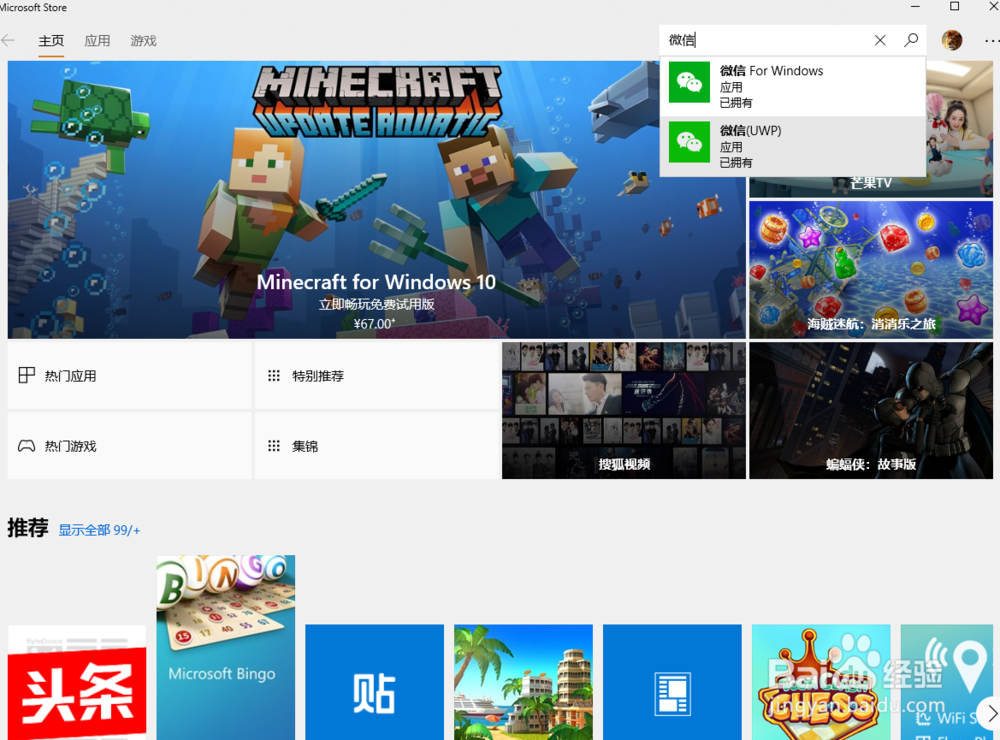The height and width of the screenshot is (740, 1000).
Task: Switch to the 应用 tab
Action: [97, 41]
